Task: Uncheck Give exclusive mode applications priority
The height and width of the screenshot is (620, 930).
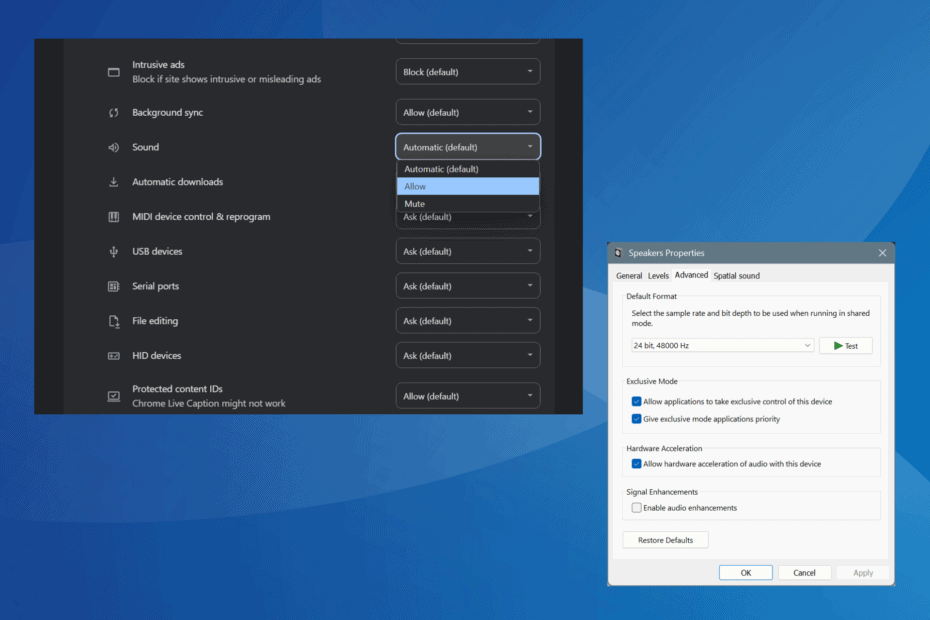Action: [x=637, y=419]
